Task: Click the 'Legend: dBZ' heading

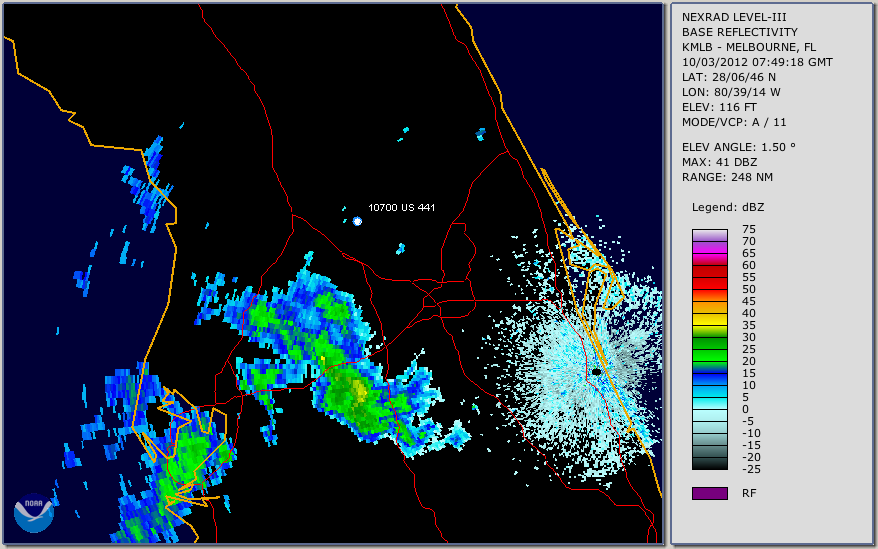Action: click(728, 207)
